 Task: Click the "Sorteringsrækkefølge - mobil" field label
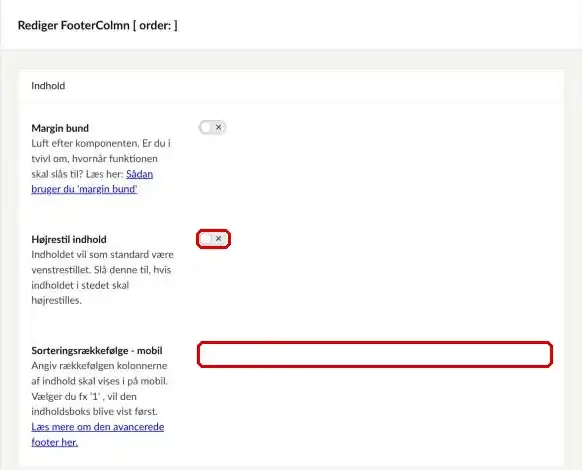(x=97, y=350)
